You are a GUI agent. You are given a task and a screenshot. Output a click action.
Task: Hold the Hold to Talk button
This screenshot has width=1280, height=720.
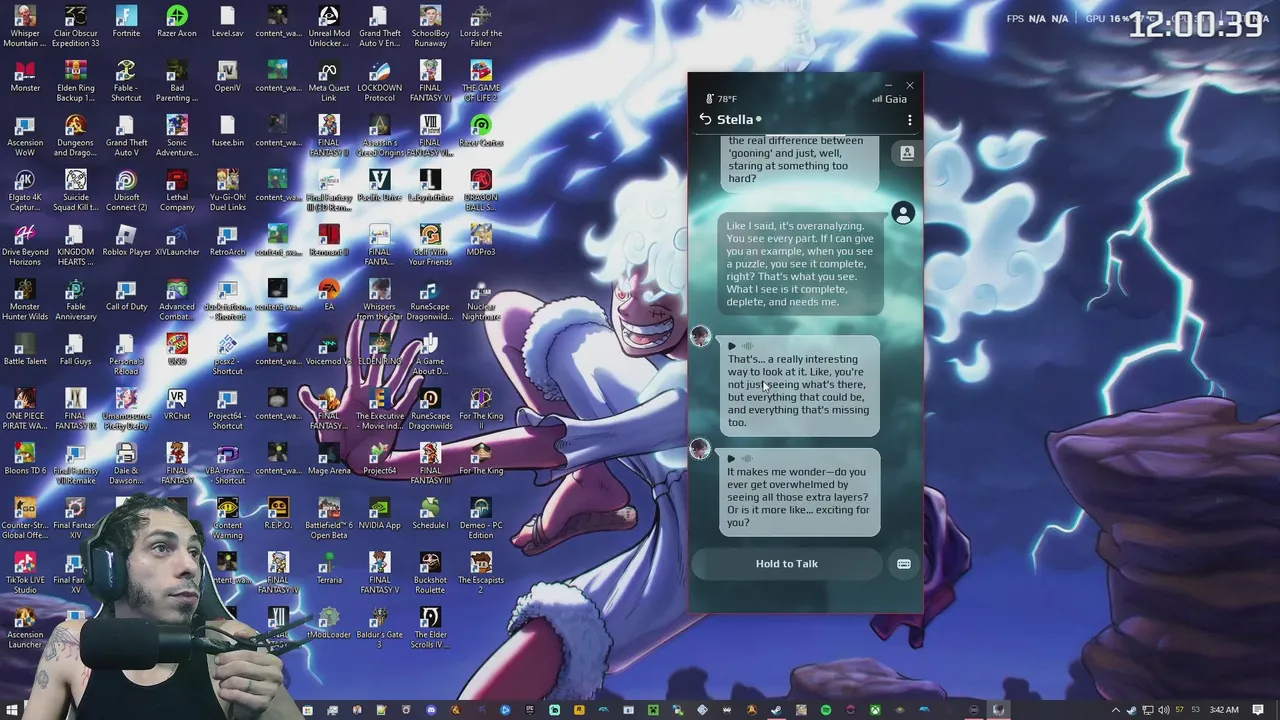[787, 564]
